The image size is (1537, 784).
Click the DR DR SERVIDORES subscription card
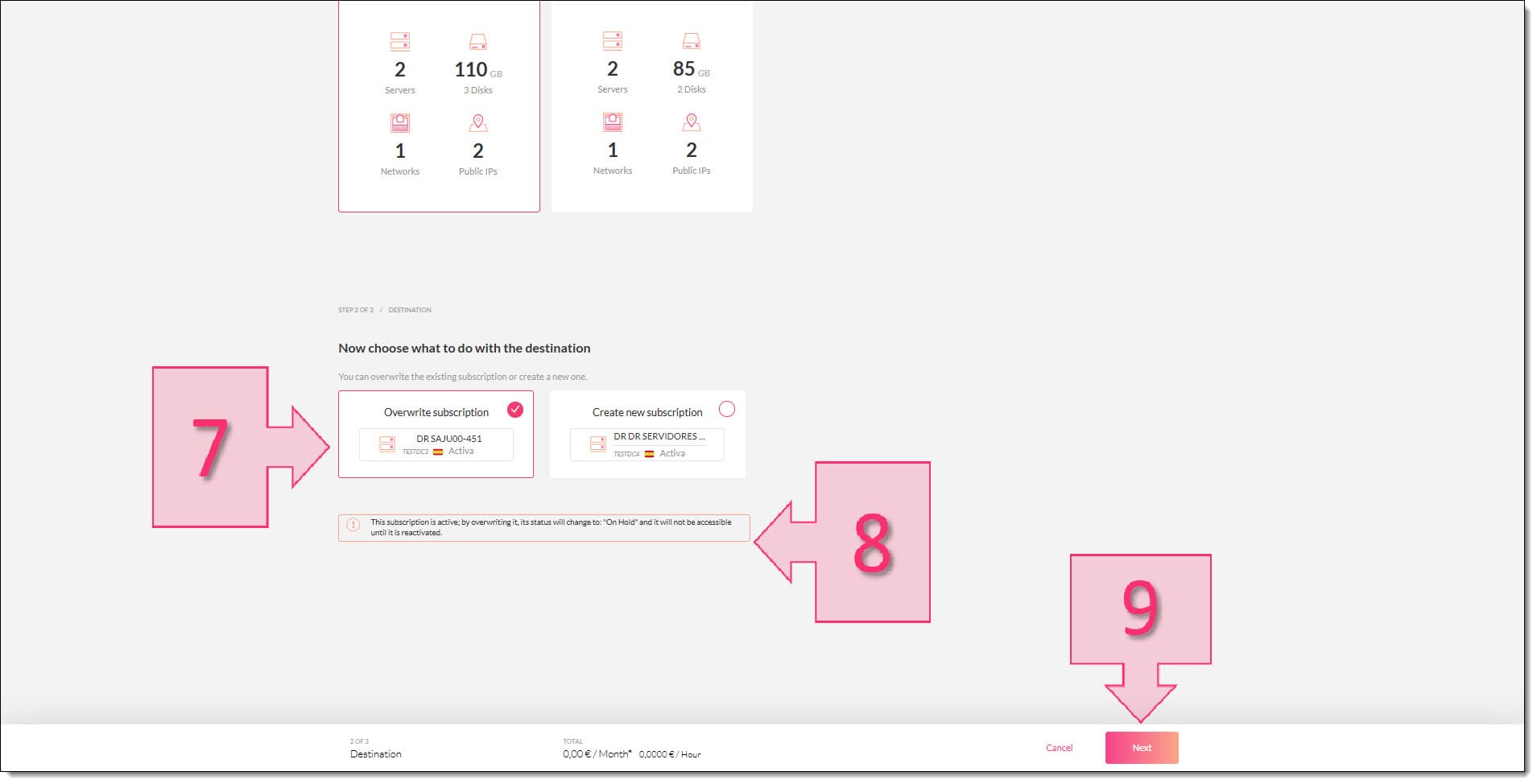pyautogui.click(x=647, y=444)
